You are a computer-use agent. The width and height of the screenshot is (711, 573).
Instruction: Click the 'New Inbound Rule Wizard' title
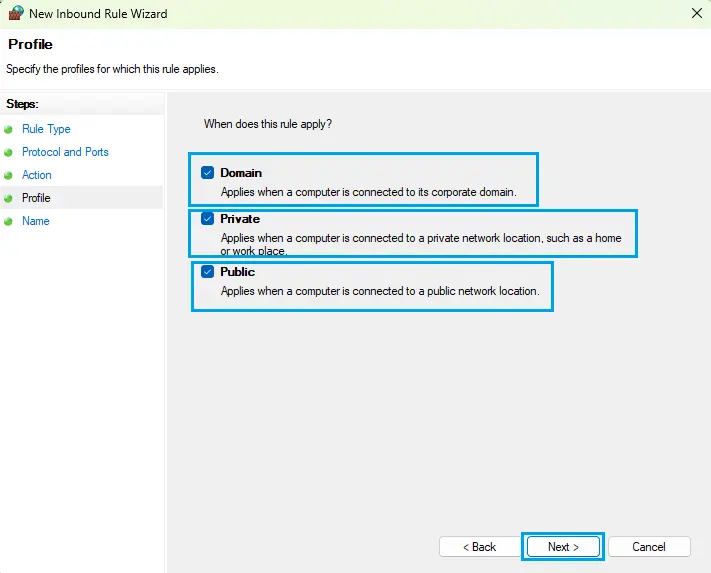click(98, 14)
